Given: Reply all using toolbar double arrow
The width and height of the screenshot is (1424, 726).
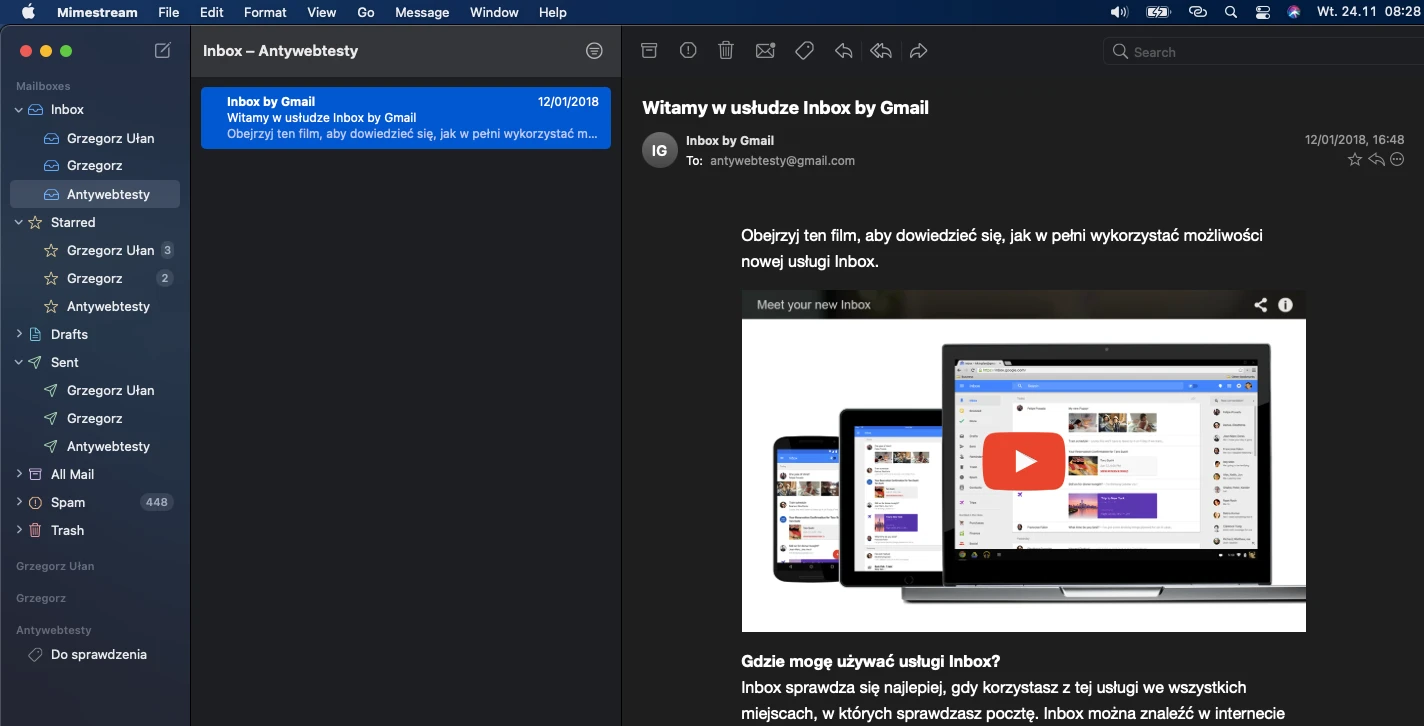Looking at the screenshot, I should [x=881, y=51].
